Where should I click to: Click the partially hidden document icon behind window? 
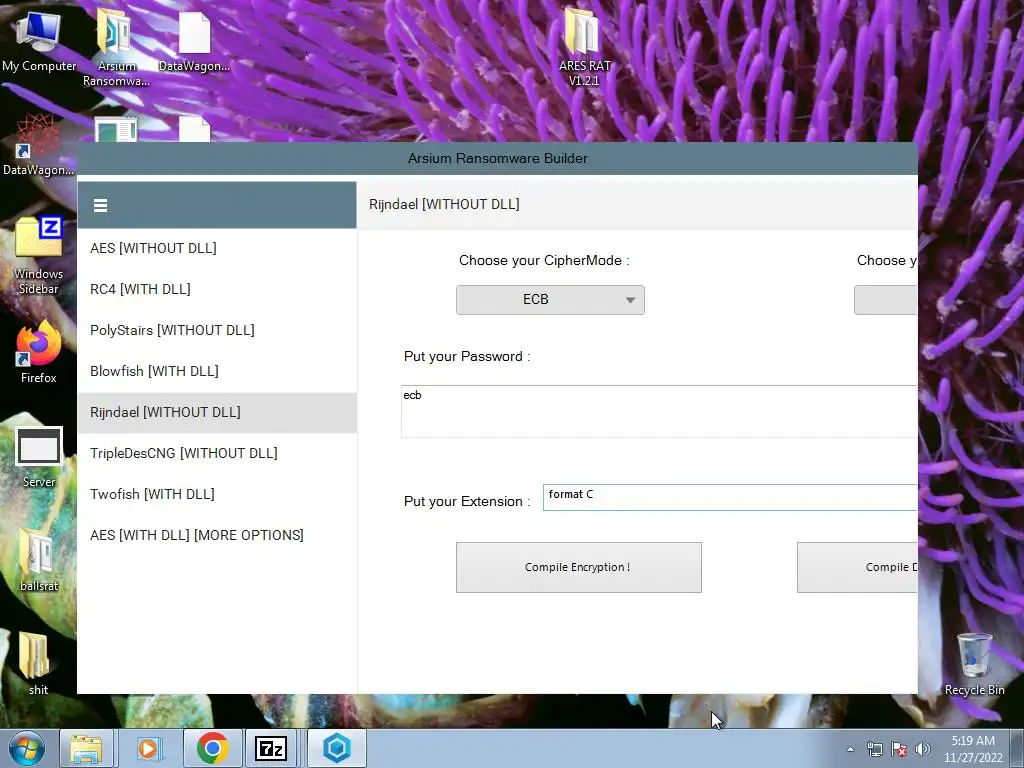(x=116, y=129)
